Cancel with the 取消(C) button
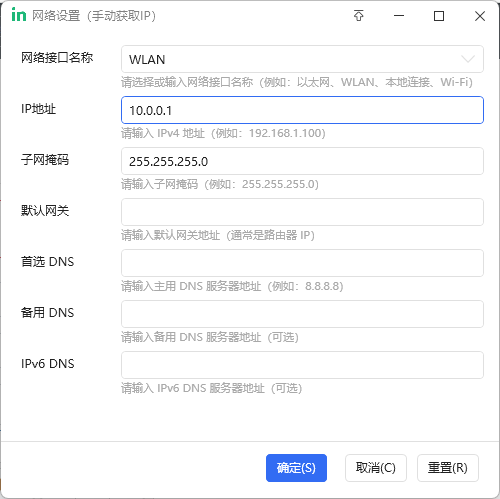 coord(376,468)
